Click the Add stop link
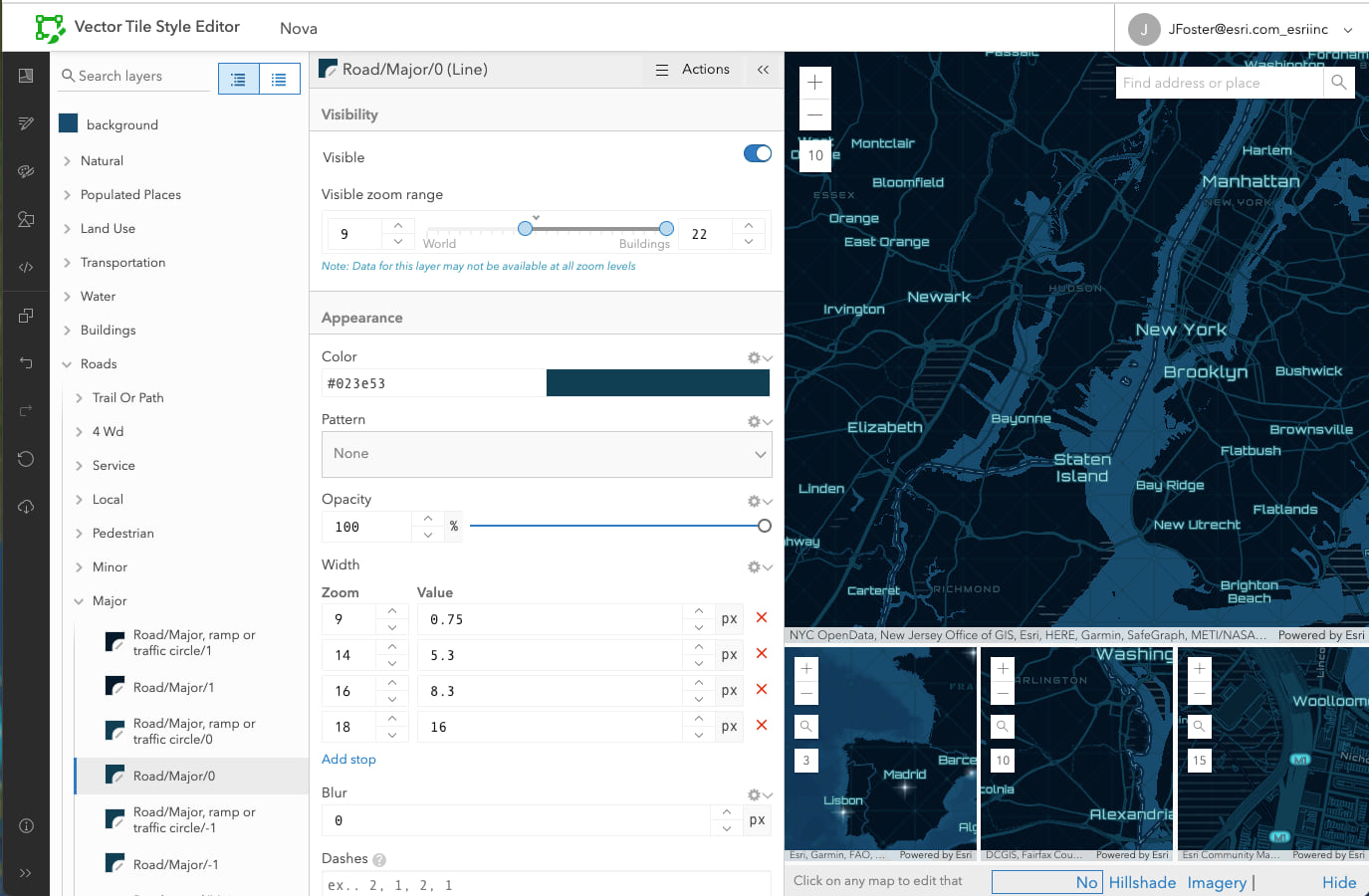This screenshot has height=896, width=1369. (x=348, y=759)
